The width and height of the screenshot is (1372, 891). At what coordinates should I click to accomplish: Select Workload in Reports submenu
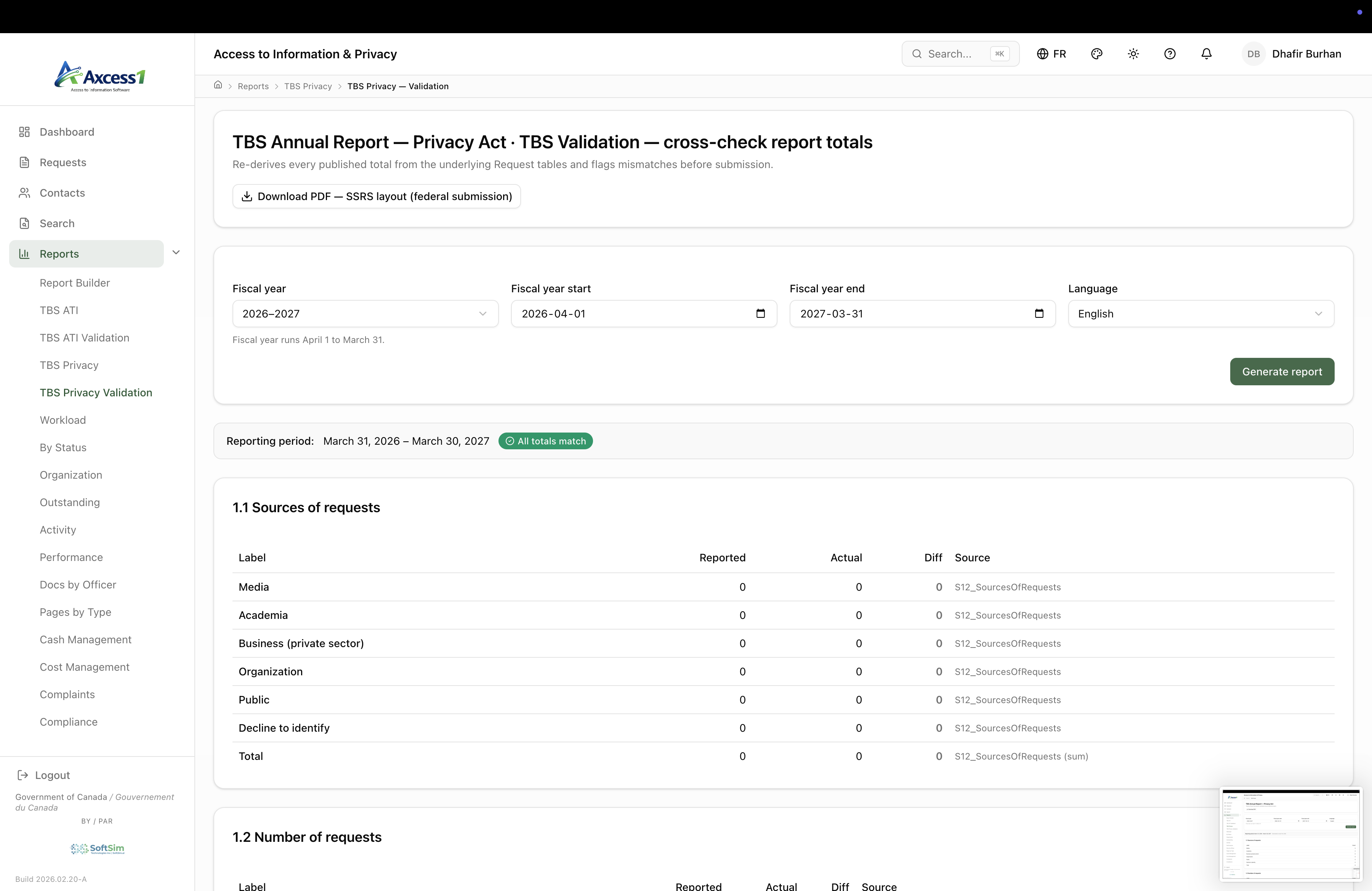click(63, 420)
